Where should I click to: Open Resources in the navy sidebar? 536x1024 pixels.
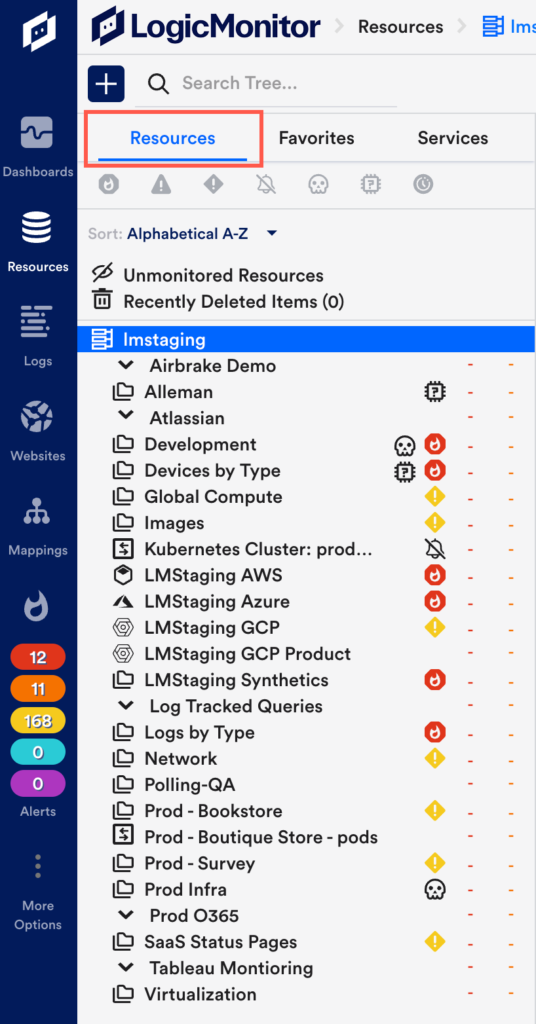click(38, 242)
